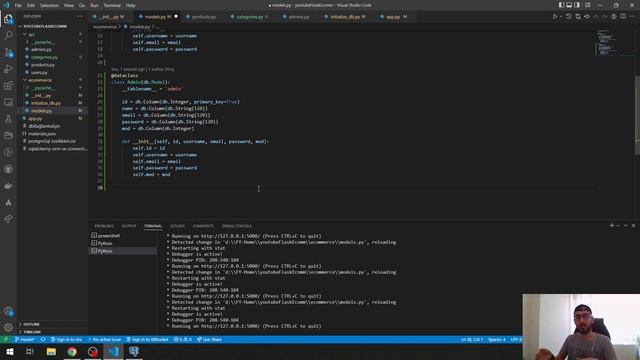Click ecommerce in the breadcrumb path
Viewport: 640px width, 360px height.
(104, 27)
